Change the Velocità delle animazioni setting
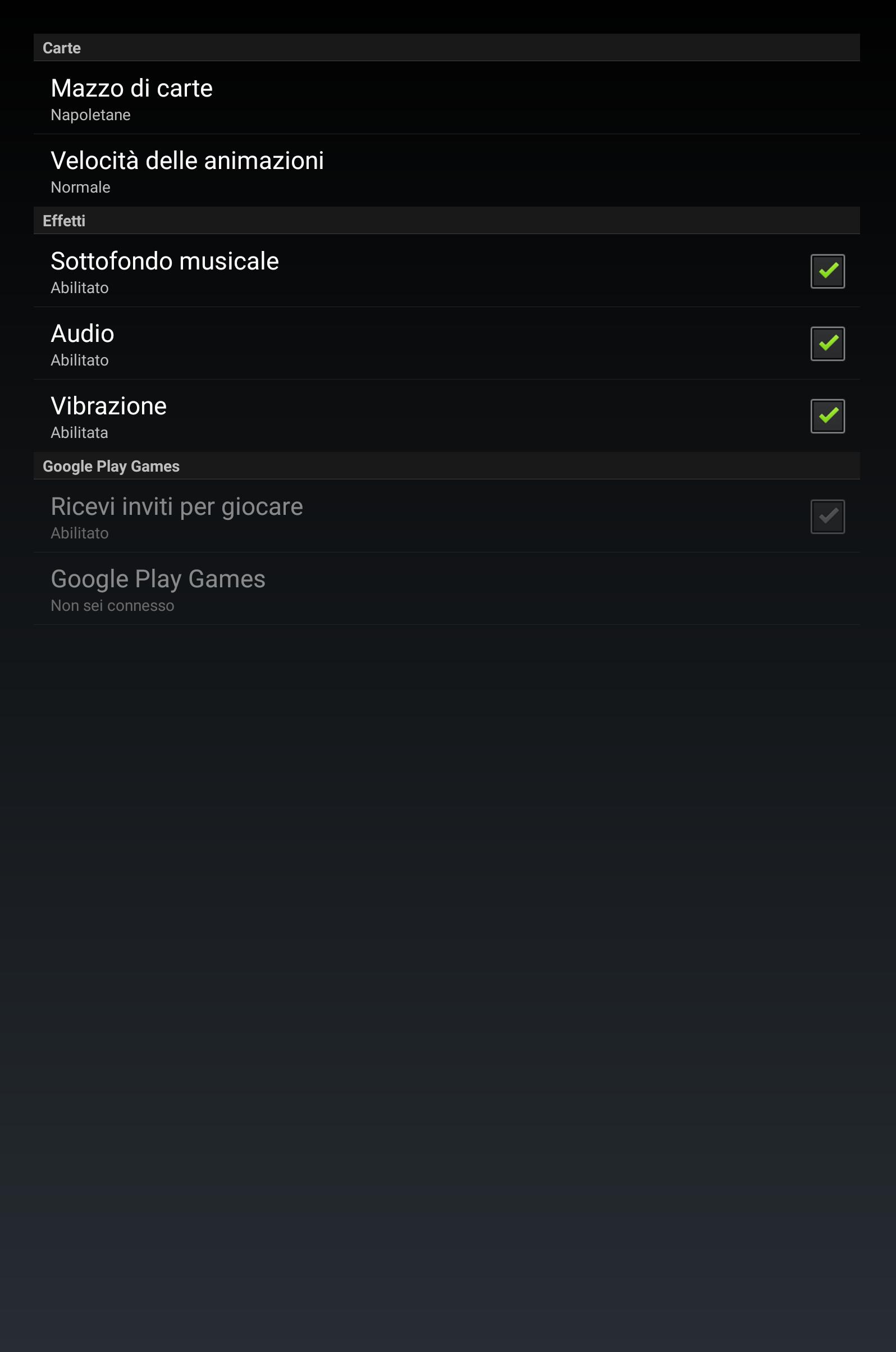Image resolution: width=896 pixels, height=1352 pixels. tap(447, 170)
